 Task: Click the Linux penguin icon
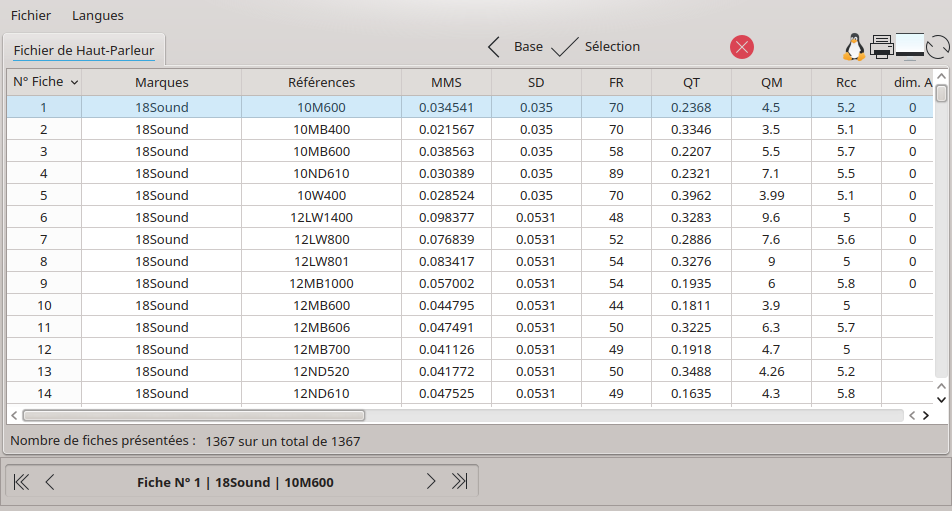pyautogui.click(x=854, y=47)
